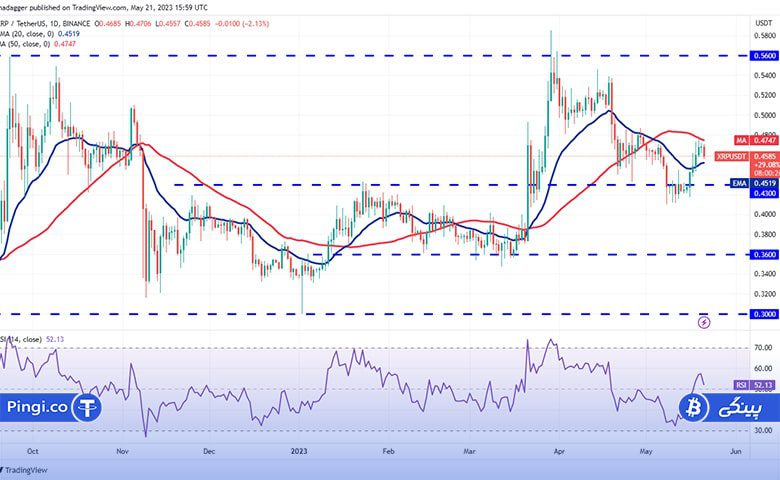This screenshot has width=780, height=480.
Task: Click the 2023 label on time axis
Action: [x=299, y=451]
